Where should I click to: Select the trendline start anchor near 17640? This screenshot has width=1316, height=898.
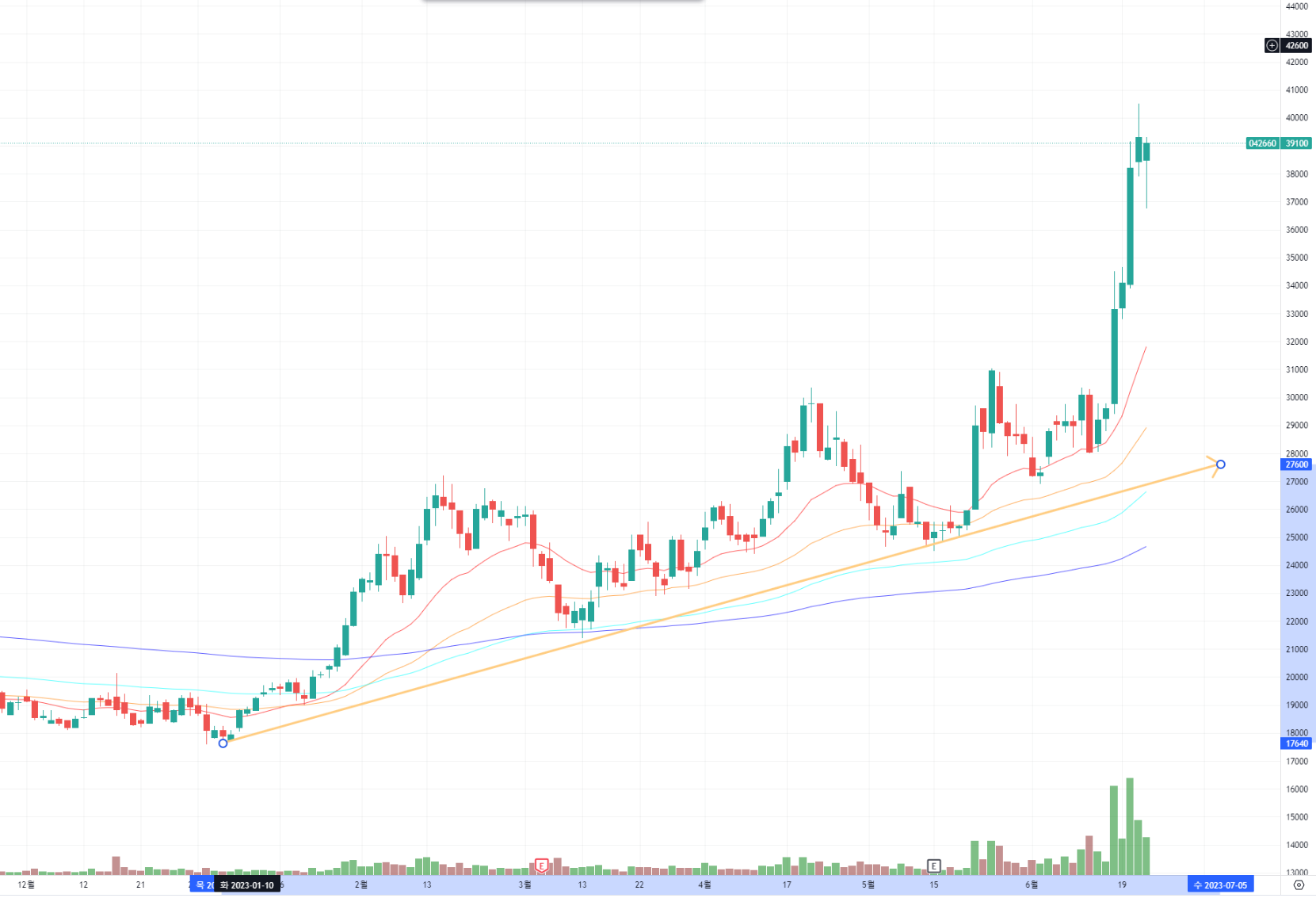(223, 743)
